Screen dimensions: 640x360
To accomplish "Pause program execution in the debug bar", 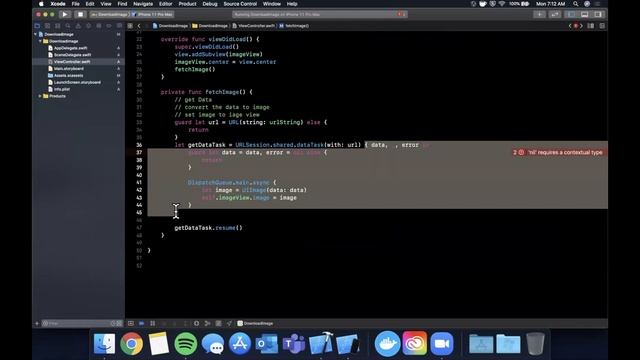I will coord(153,323).
